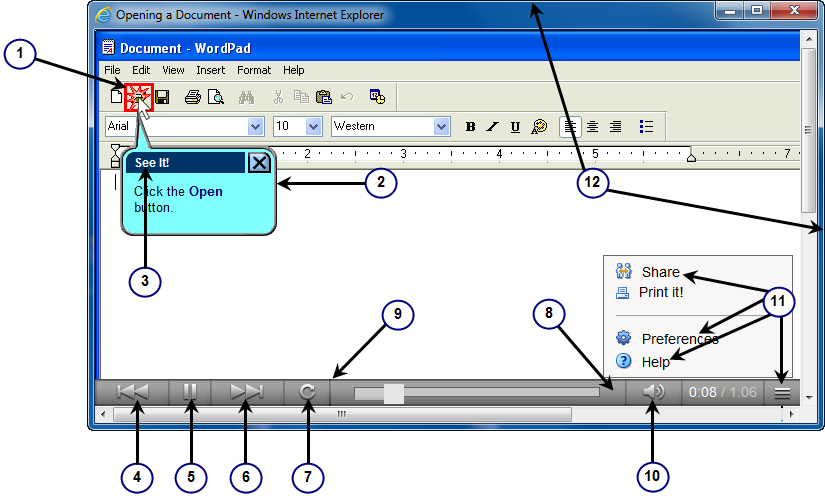Open the player menu hamburger icon
This screenshot has height=498, width=825.
782,392
